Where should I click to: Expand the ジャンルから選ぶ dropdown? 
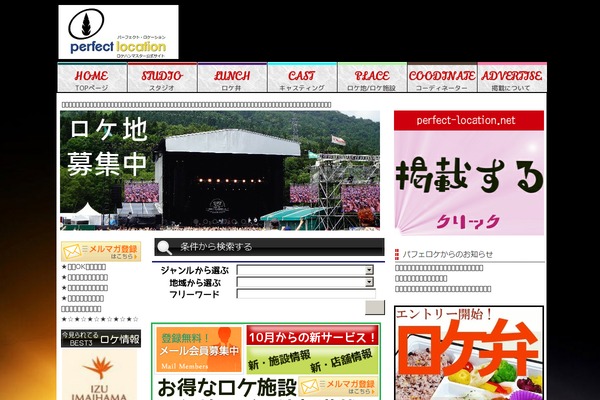(305, 270)
